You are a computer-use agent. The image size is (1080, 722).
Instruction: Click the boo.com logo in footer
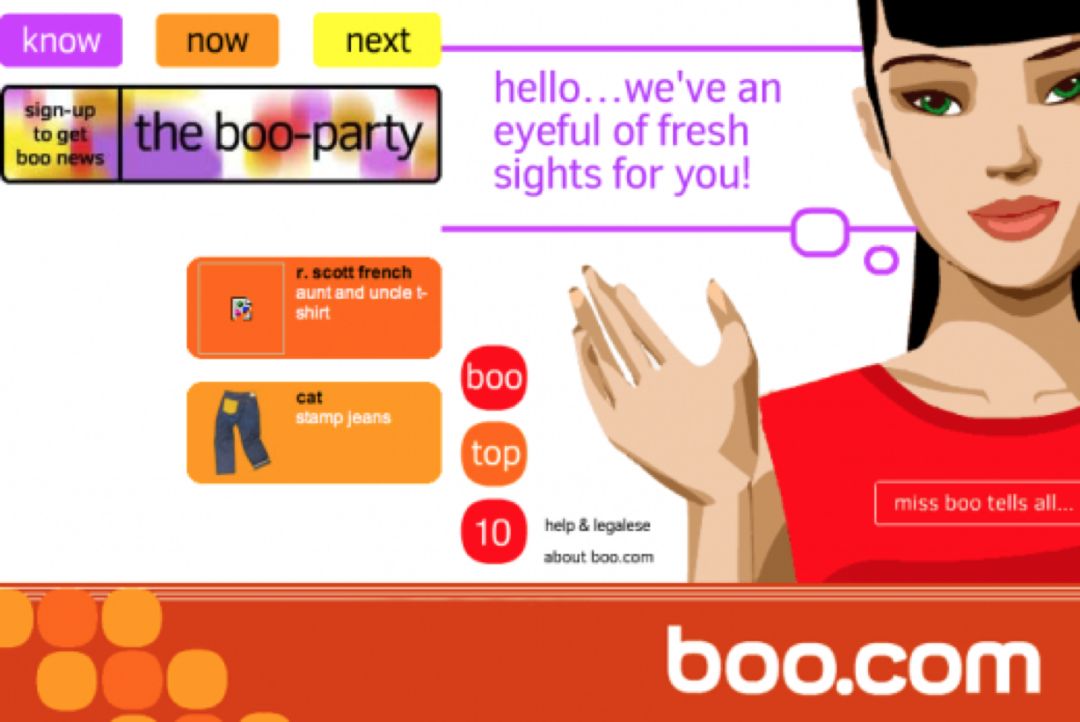point(853,660)
